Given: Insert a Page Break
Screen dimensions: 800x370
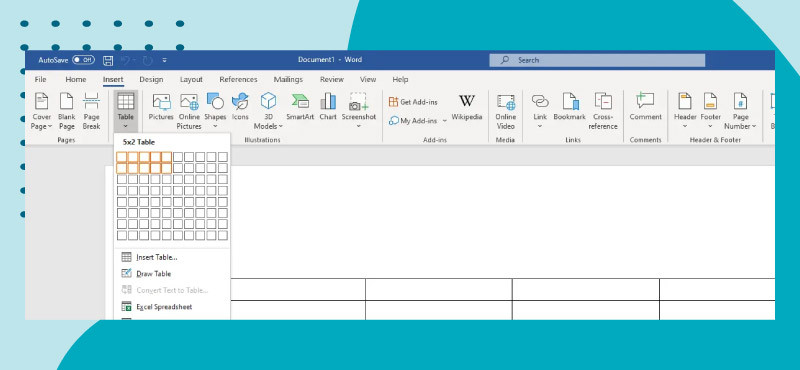Looking at the screenshot, I should 91,111.
